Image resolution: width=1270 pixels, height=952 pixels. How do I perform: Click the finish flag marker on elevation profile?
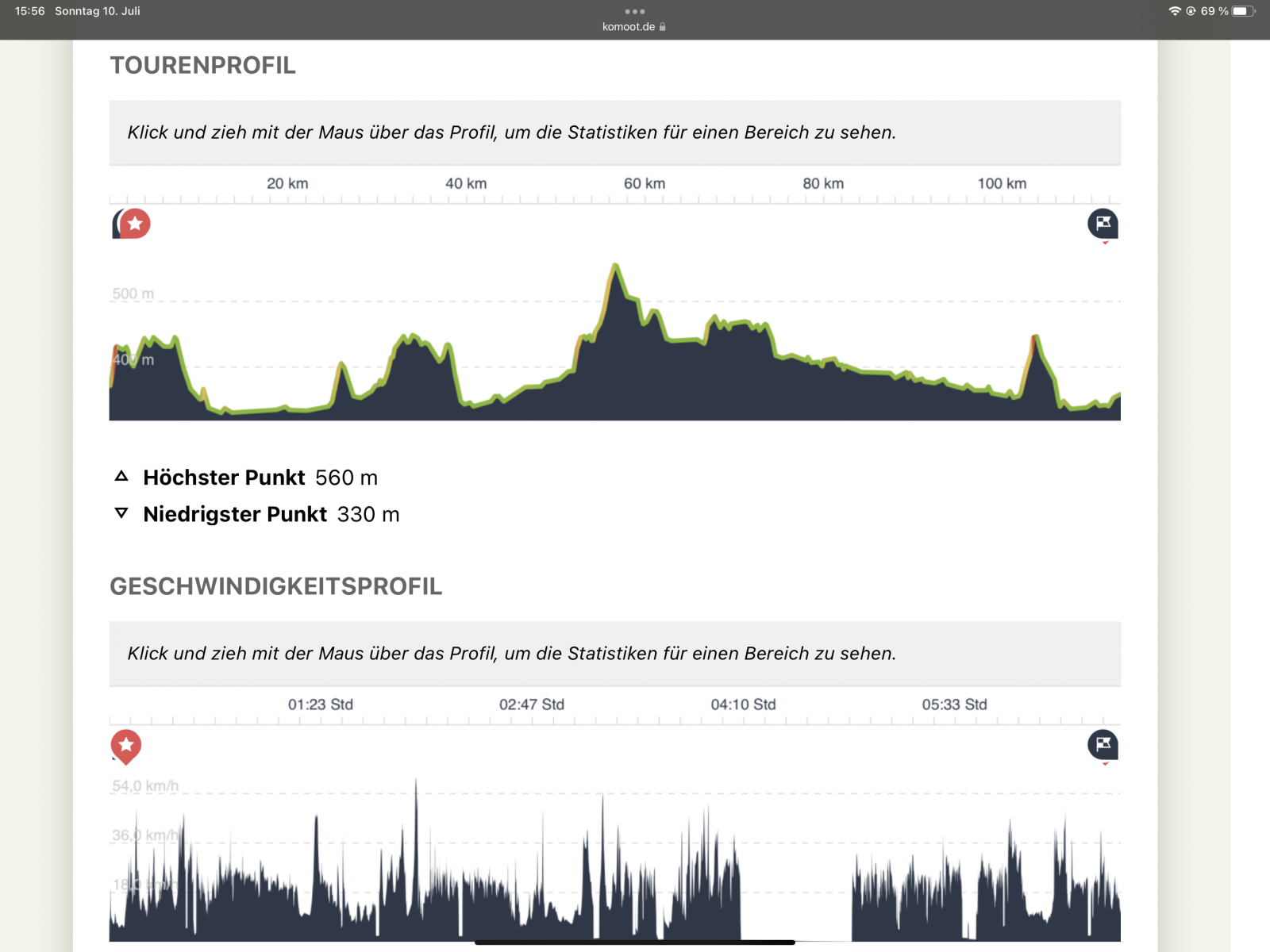point(1103,224)
